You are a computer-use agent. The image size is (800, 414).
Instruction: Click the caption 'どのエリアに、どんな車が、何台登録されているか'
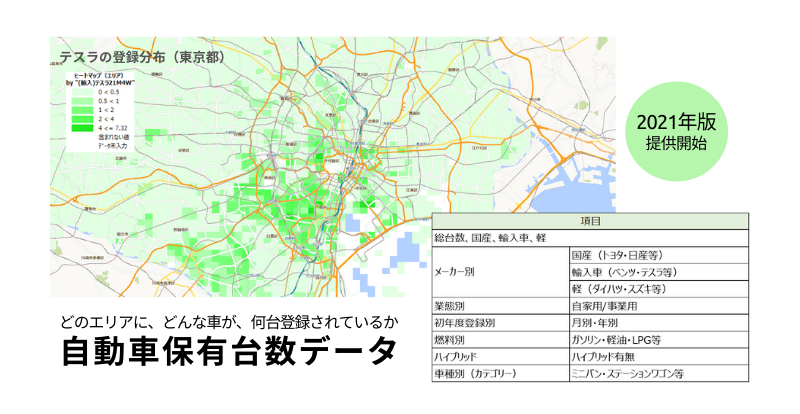(x=230, y=322)
